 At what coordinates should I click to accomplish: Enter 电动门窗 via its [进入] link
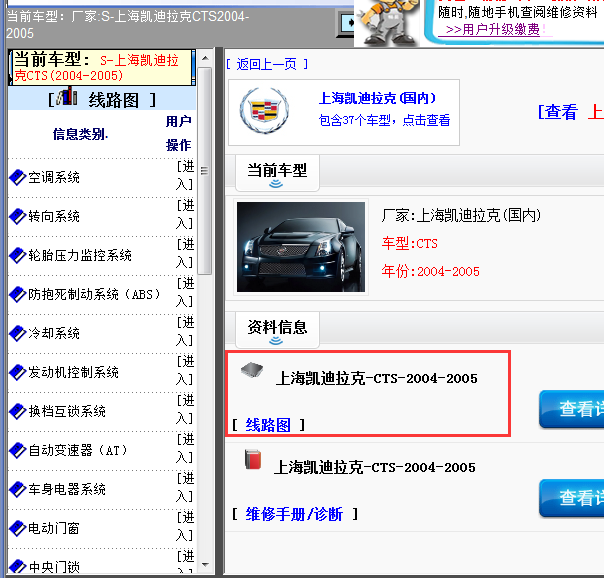[185, 526]
